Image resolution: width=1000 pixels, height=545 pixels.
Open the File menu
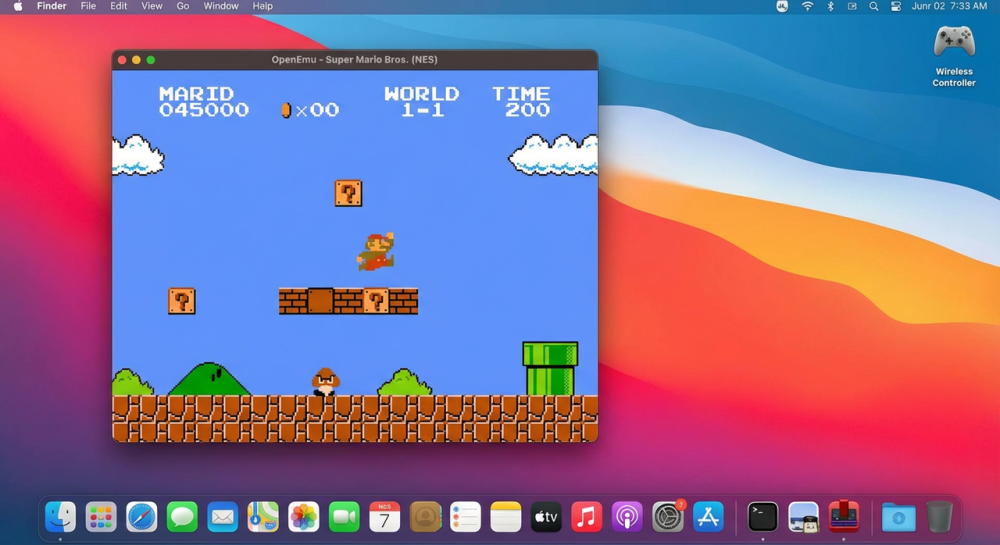coord(88,6)
